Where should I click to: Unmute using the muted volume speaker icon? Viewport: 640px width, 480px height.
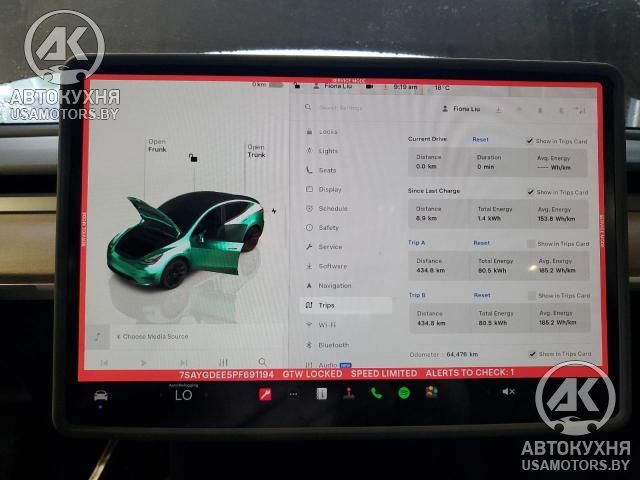tap(508, 391)
